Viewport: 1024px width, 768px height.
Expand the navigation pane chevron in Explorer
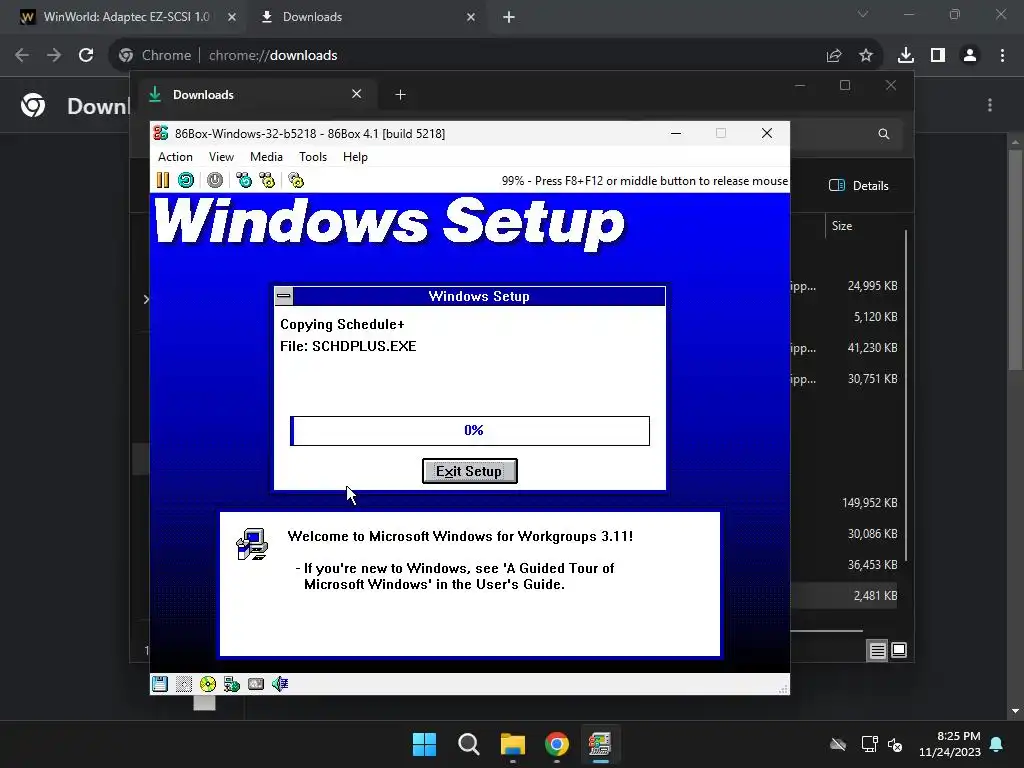pos(146,299)
